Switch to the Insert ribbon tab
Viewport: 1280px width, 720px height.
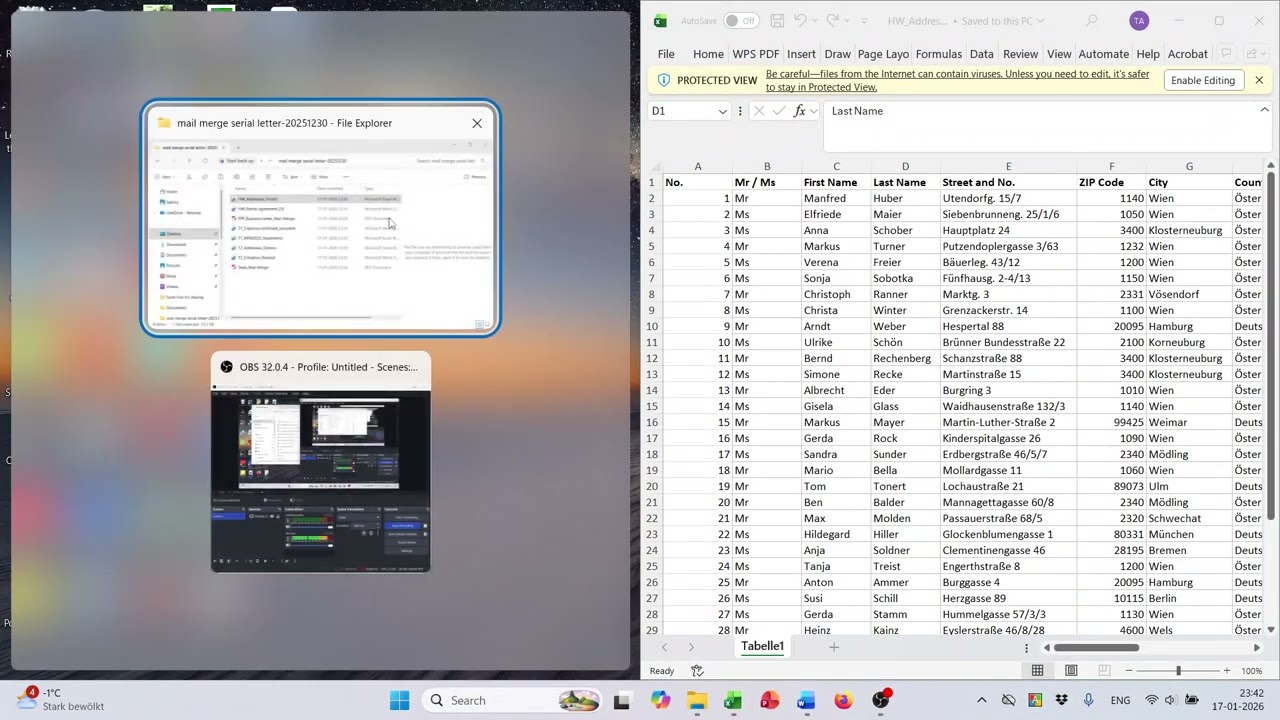(x=801, y=54)
